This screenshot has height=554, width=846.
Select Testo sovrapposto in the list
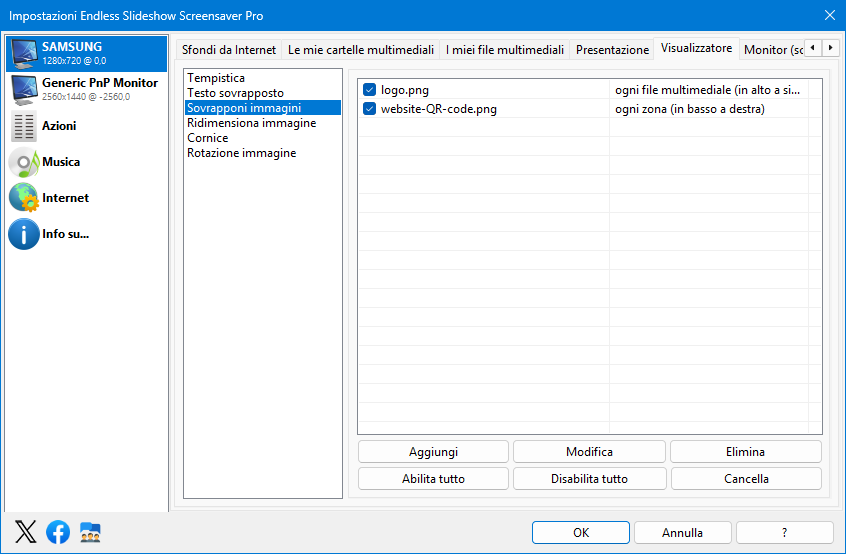pyautogui.click(x=235, y=93)
